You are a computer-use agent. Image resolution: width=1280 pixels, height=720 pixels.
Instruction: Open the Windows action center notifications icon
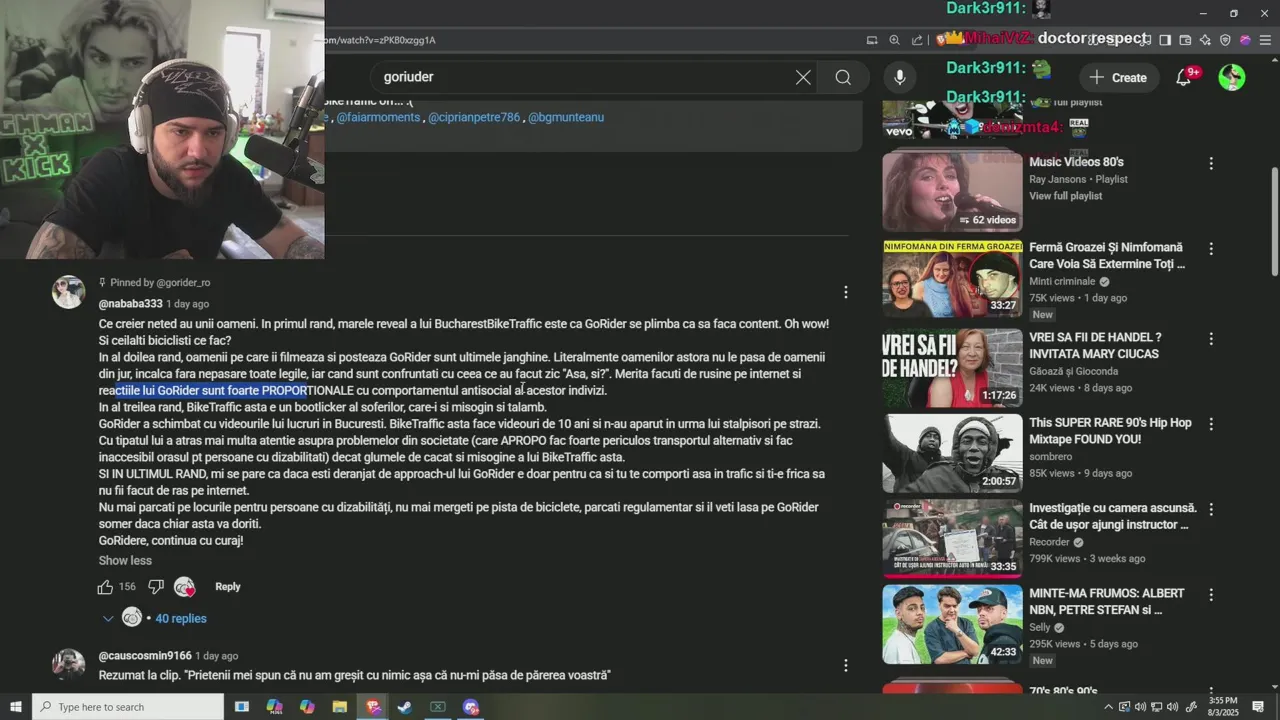click(x=1258, y=707)
